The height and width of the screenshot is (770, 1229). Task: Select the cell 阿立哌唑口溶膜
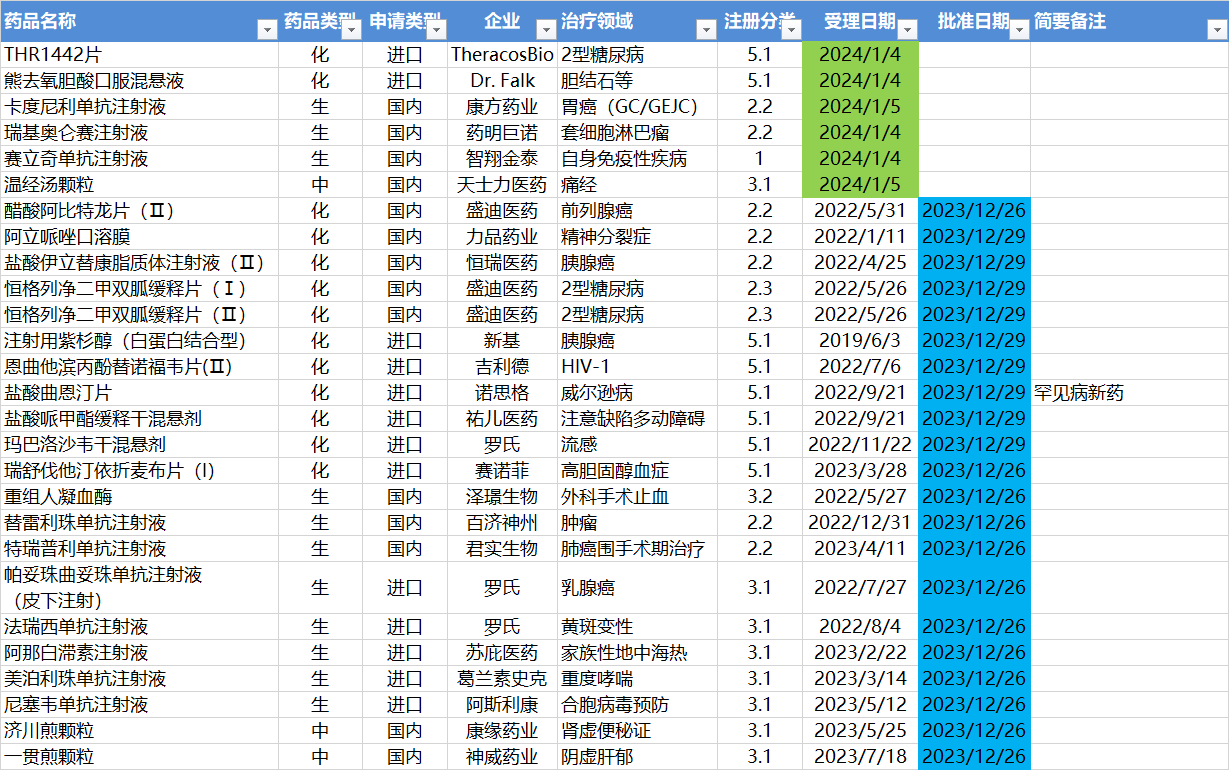click(x=140, y=237)
